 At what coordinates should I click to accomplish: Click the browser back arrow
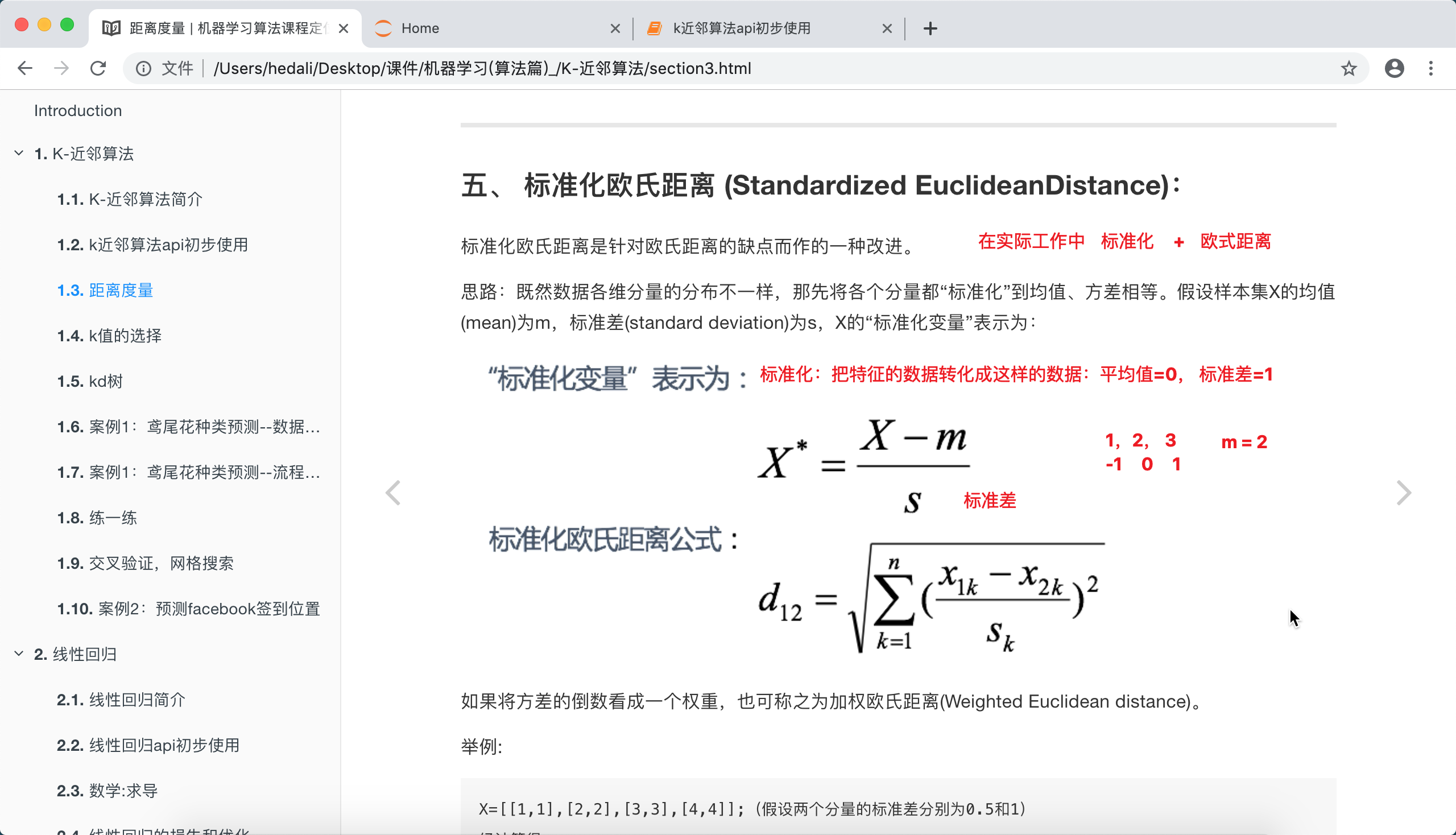(24, 68)
